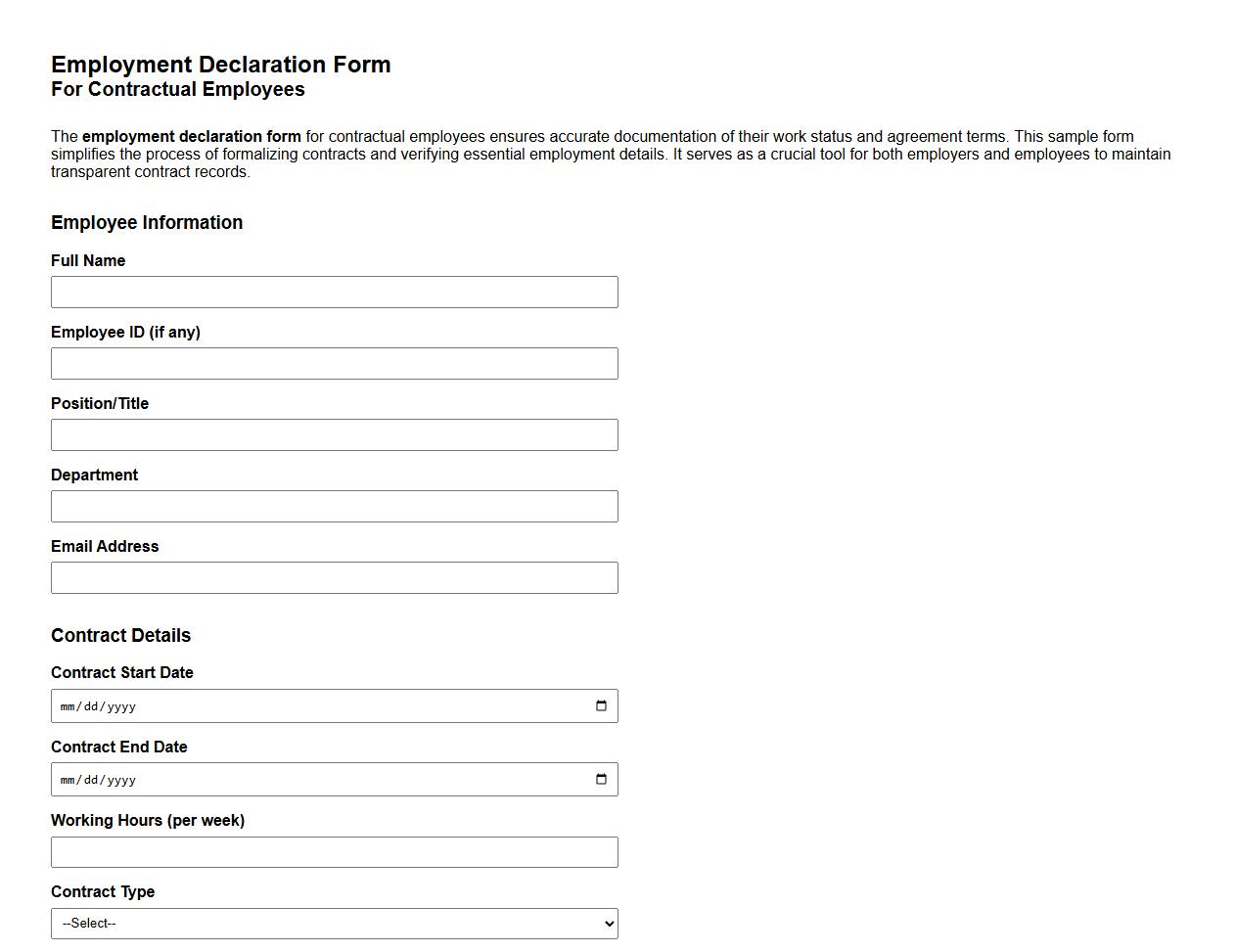This screenshot has width=1236, height=952.
Task: Click the Employee Information section heading
Action: coord(147,222)
